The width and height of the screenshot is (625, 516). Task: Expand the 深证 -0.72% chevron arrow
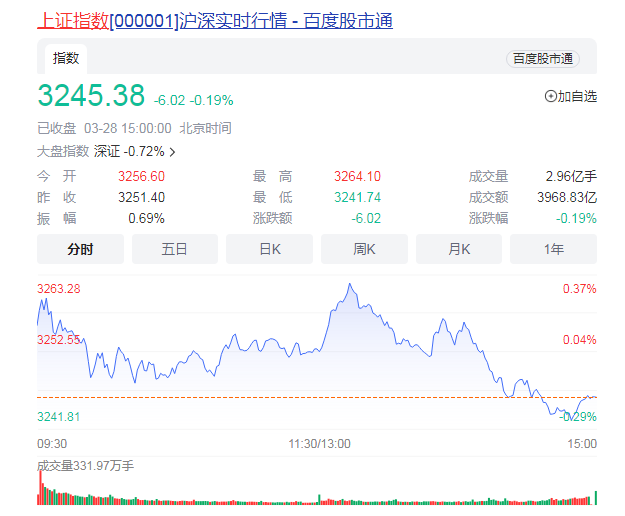[x=173, y=152]
